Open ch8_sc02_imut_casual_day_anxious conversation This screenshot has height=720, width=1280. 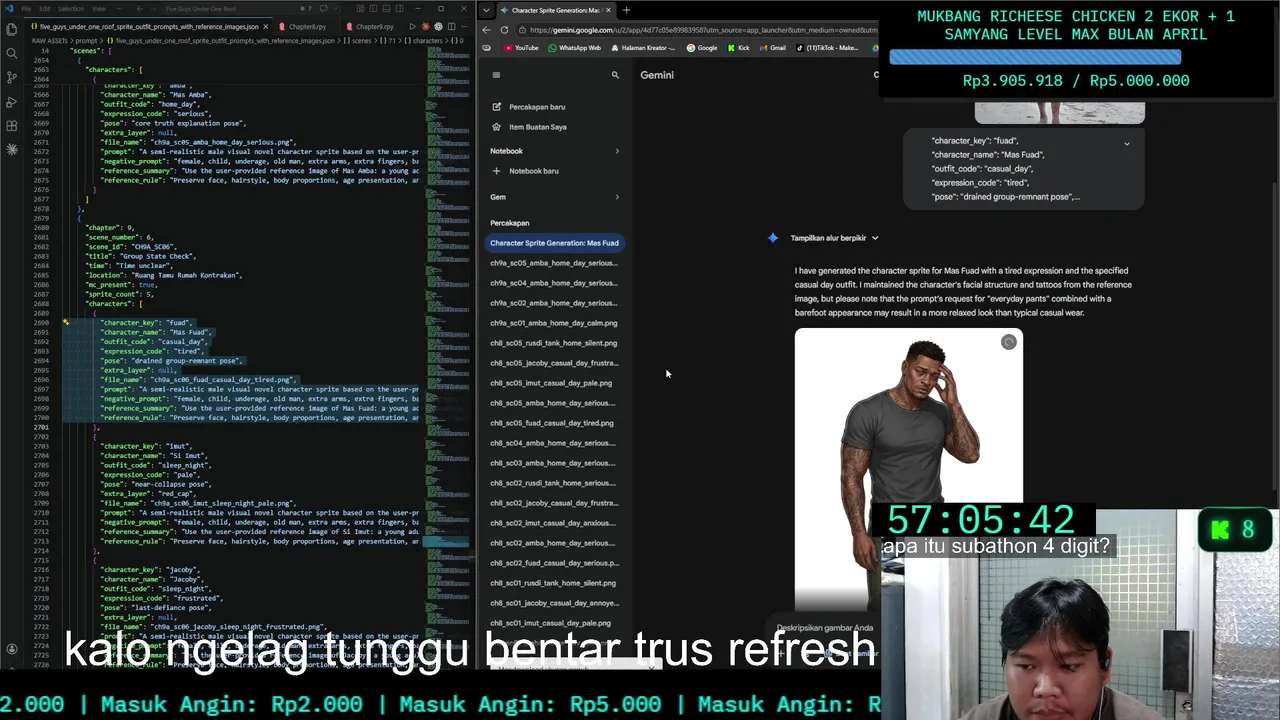[x=554, y=523]
